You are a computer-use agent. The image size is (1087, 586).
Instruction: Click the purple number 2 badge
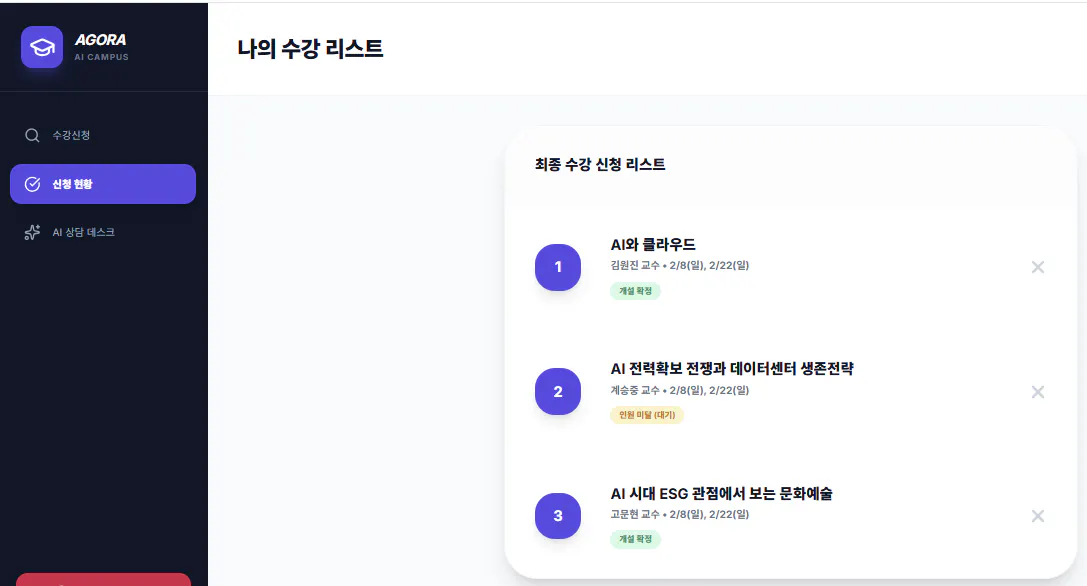557,391
